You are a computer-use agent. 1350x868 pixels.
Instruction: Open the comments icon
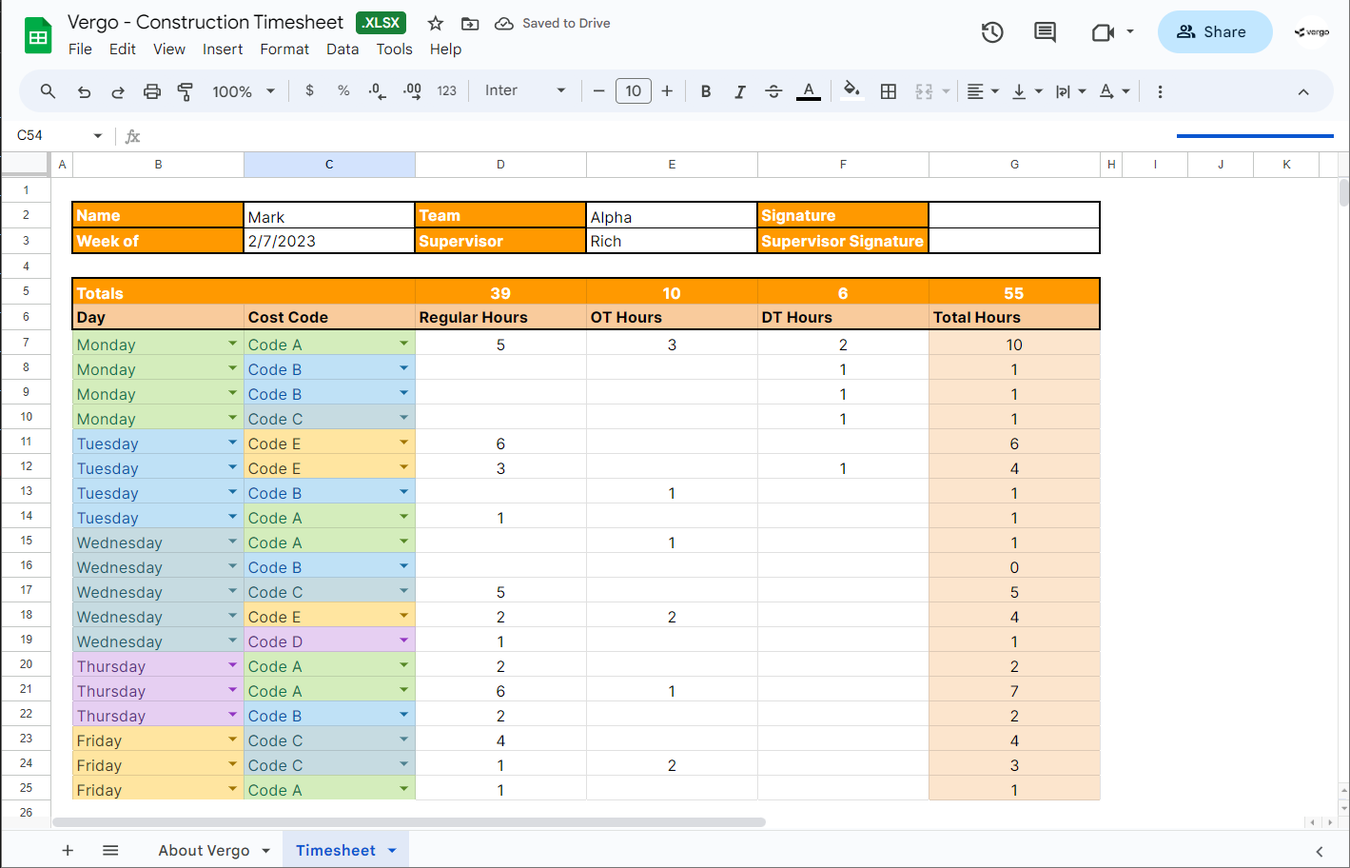click(x=1045, y=32)
